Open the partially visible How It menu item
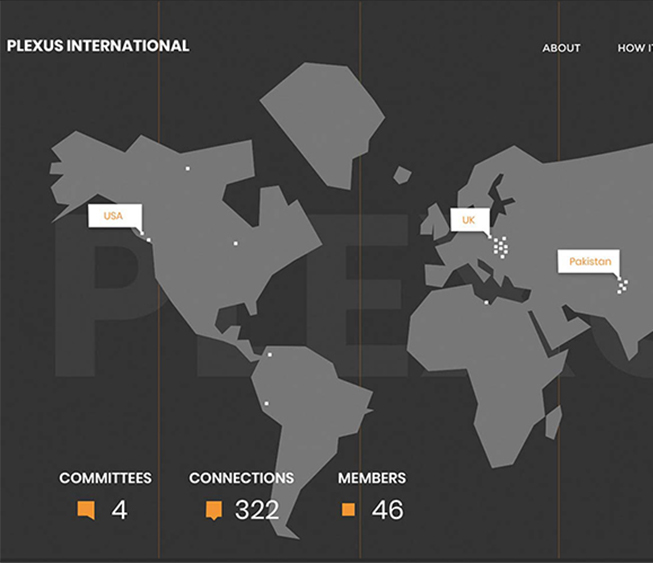653x563 pixels. point(634,48)
